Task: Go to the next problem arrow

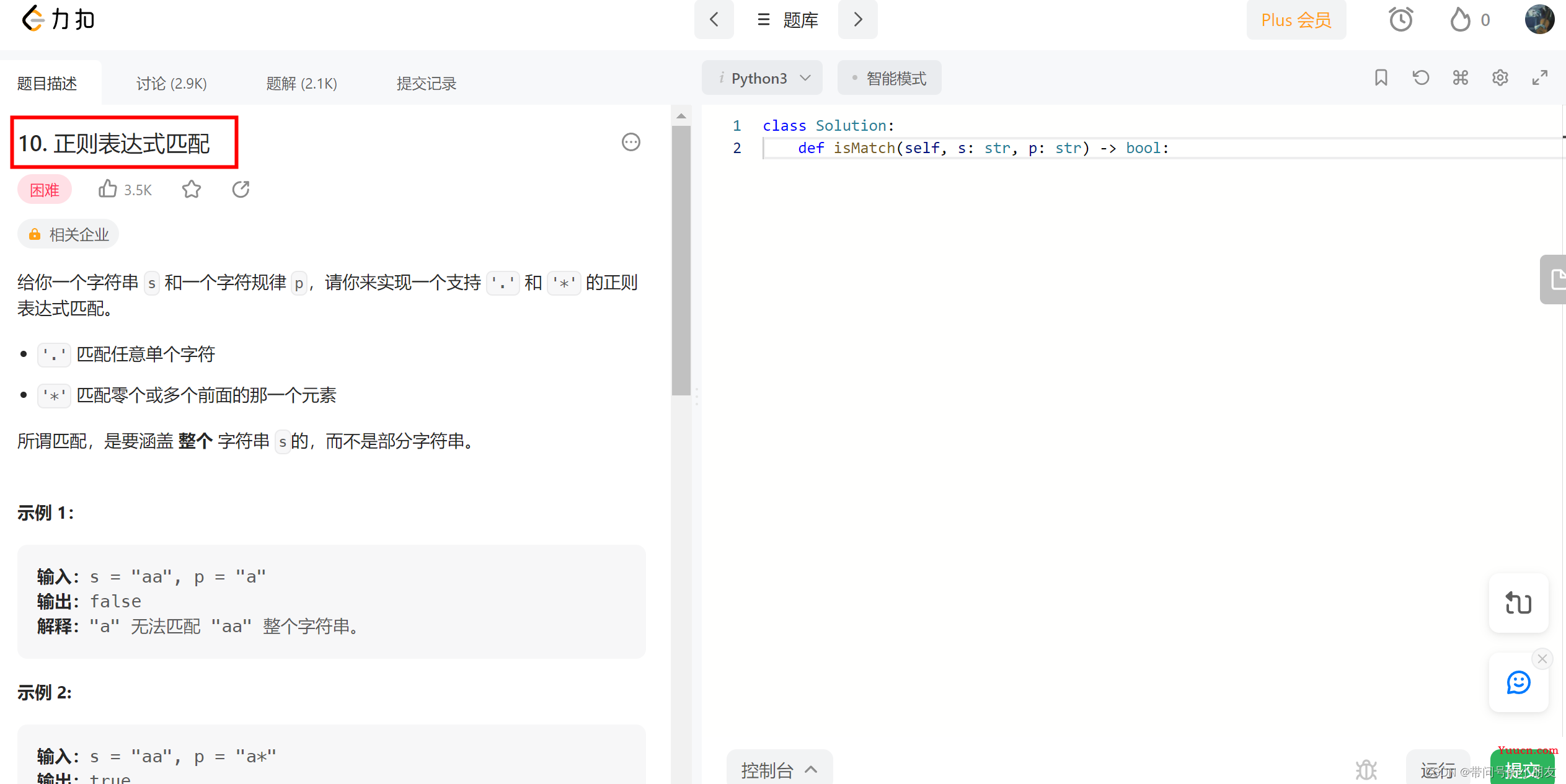Action: [857, 19]
